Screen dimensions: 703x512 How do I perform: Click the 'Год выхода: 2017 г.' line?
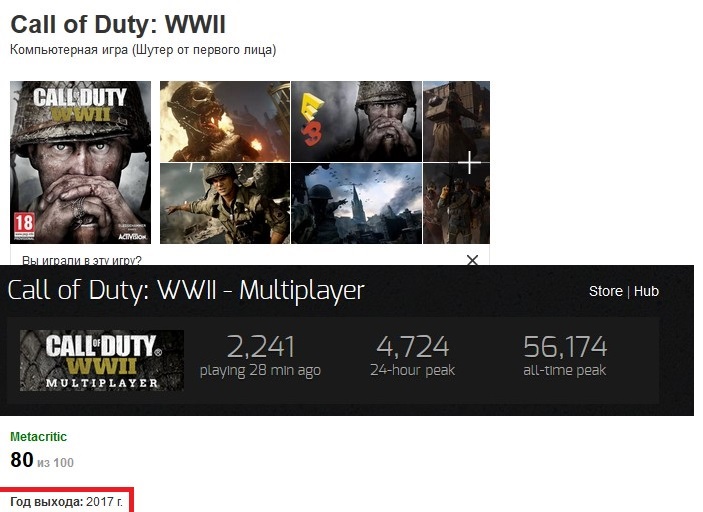(x=66, y=502)
